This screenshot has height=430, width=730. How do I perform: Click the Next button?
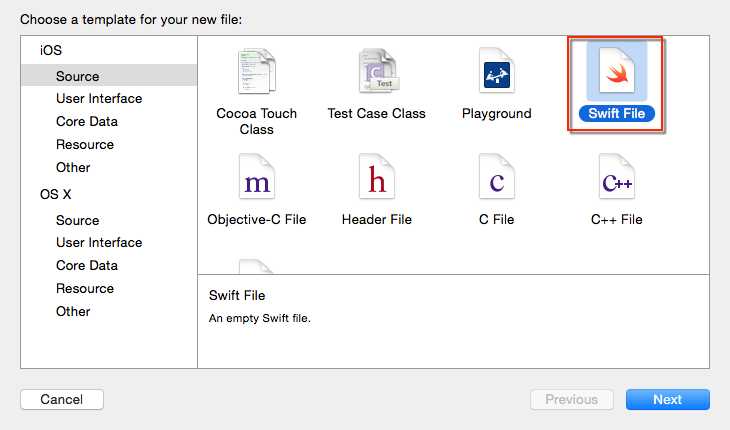pyautogui.click(x=668, y=399)
